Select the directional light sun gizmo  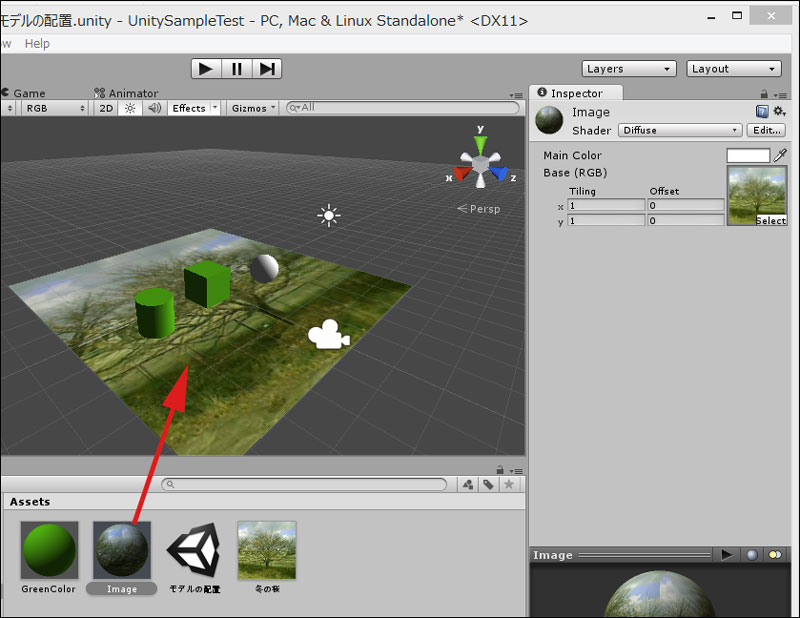[x=329, y=215]
